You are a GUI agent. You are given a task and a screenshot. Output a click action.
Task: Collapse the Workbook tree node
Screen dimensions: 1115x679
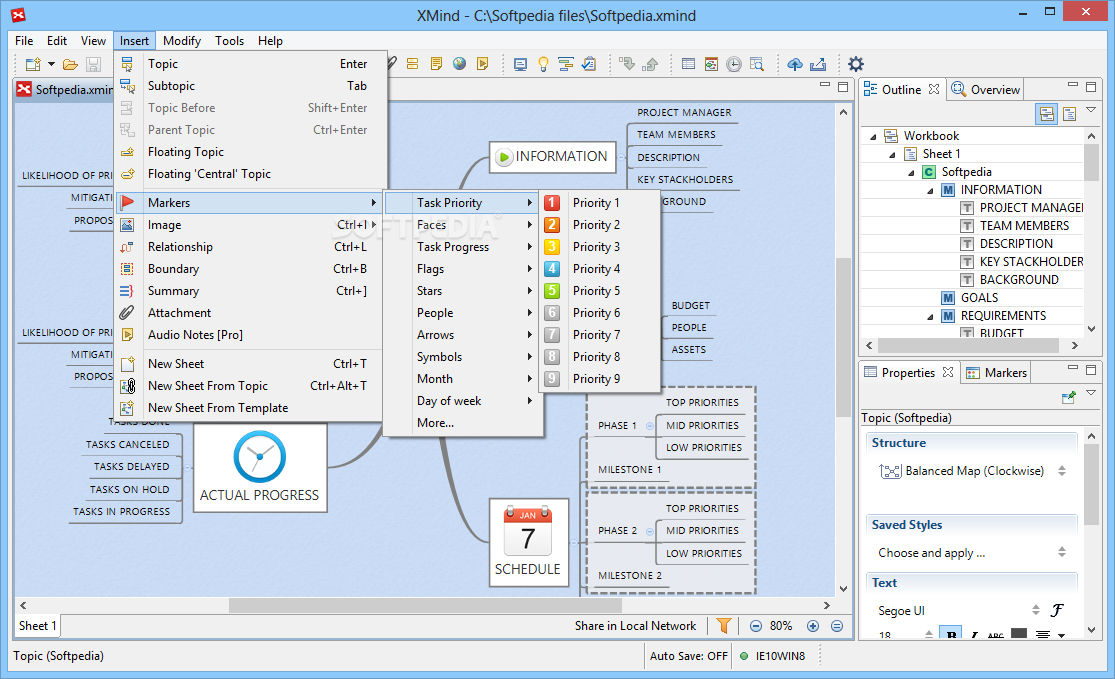[873, 136]
